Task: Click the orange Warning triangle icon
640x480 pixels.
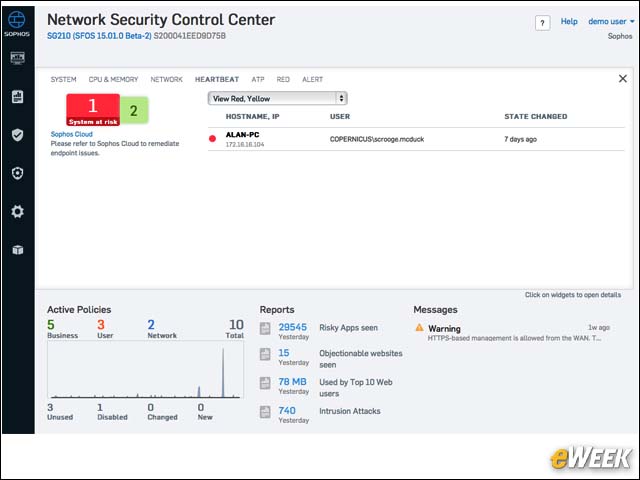Action: (x=419, y=327)
